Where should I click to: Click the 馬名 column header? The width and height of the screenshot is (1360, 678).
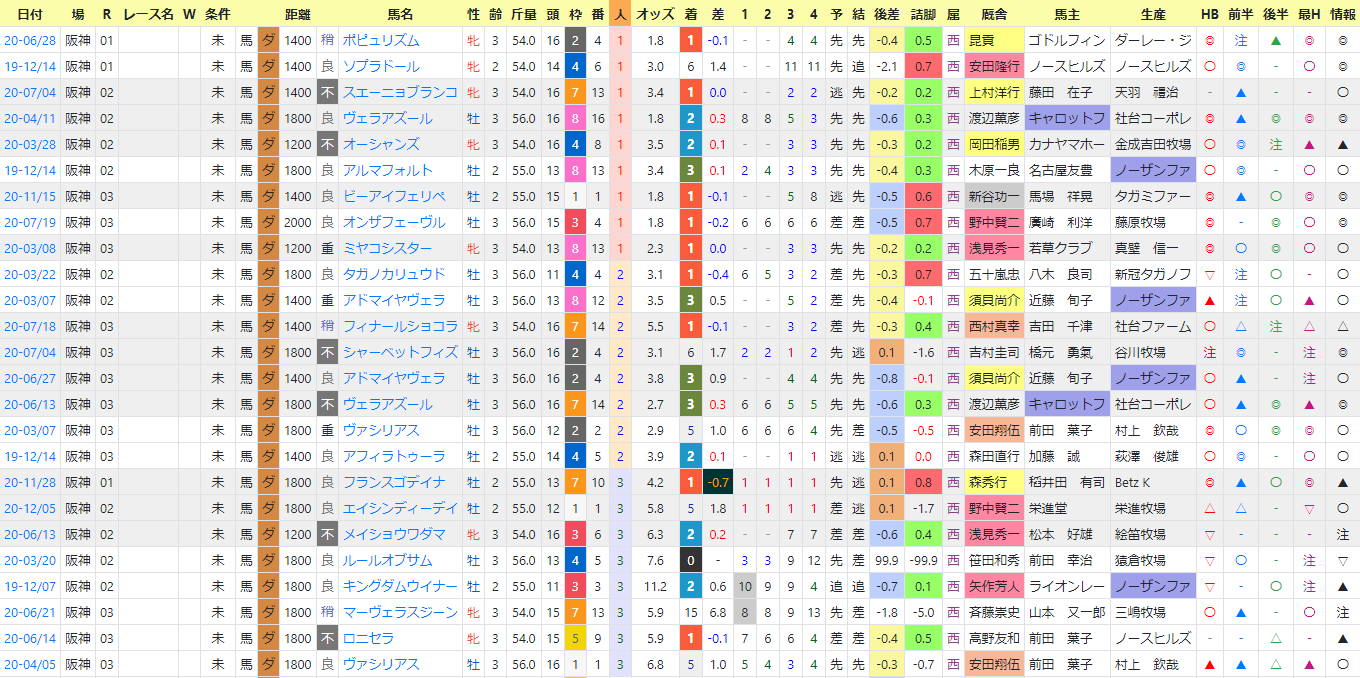400,14
